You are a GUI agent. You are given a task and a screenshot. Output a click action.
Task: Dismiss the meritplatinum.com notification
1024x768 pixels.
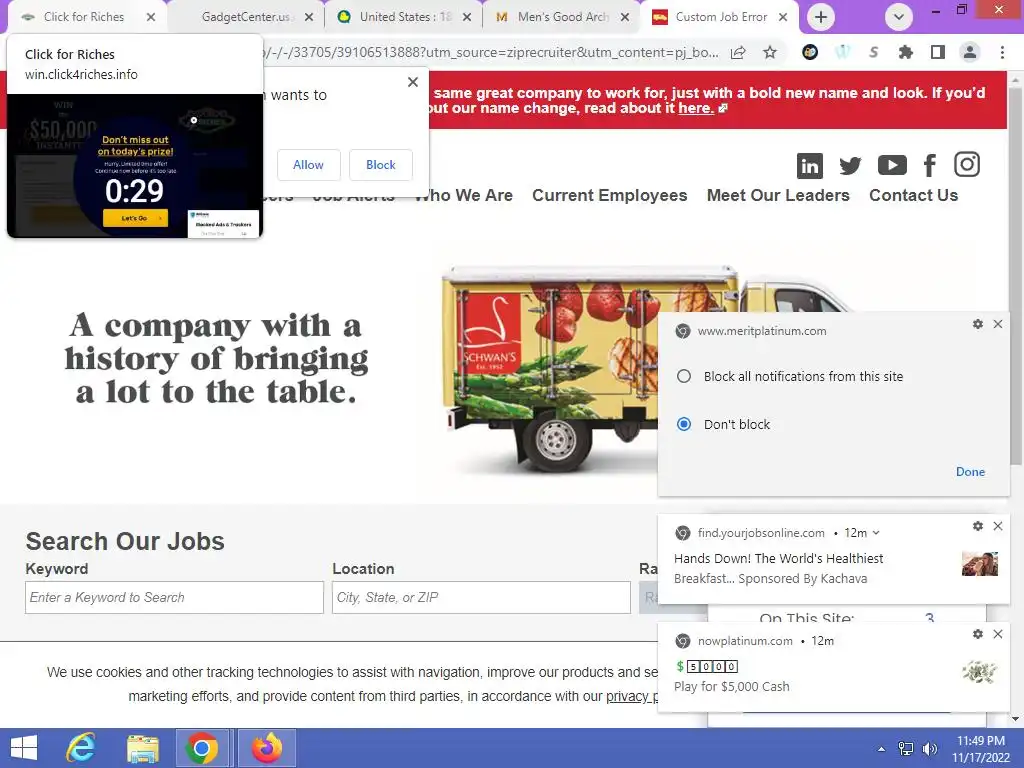coord(998,324)
